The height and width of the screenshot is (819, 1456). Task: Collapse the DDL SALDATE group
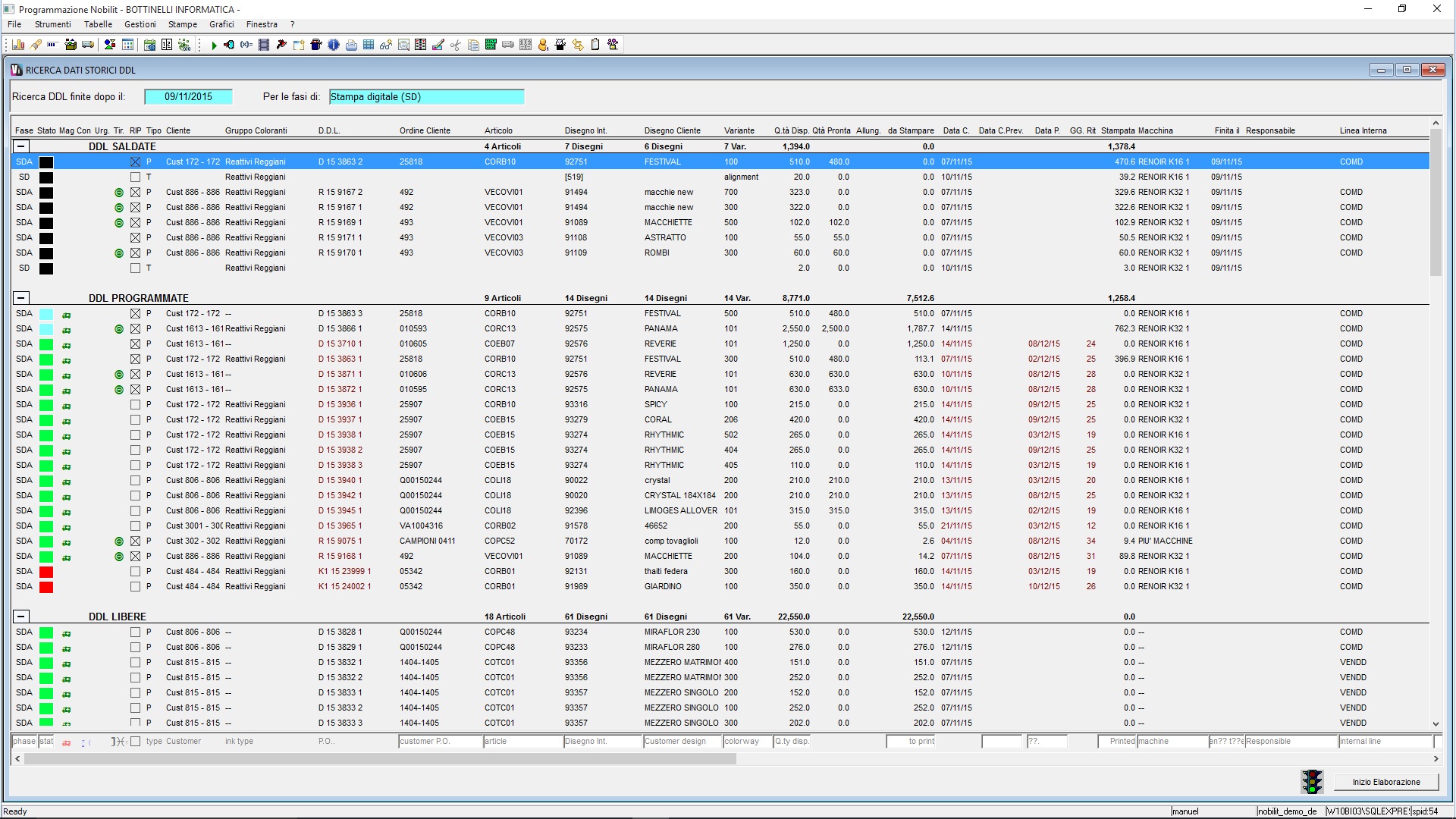pyautogui.click(x=21, y=146)
